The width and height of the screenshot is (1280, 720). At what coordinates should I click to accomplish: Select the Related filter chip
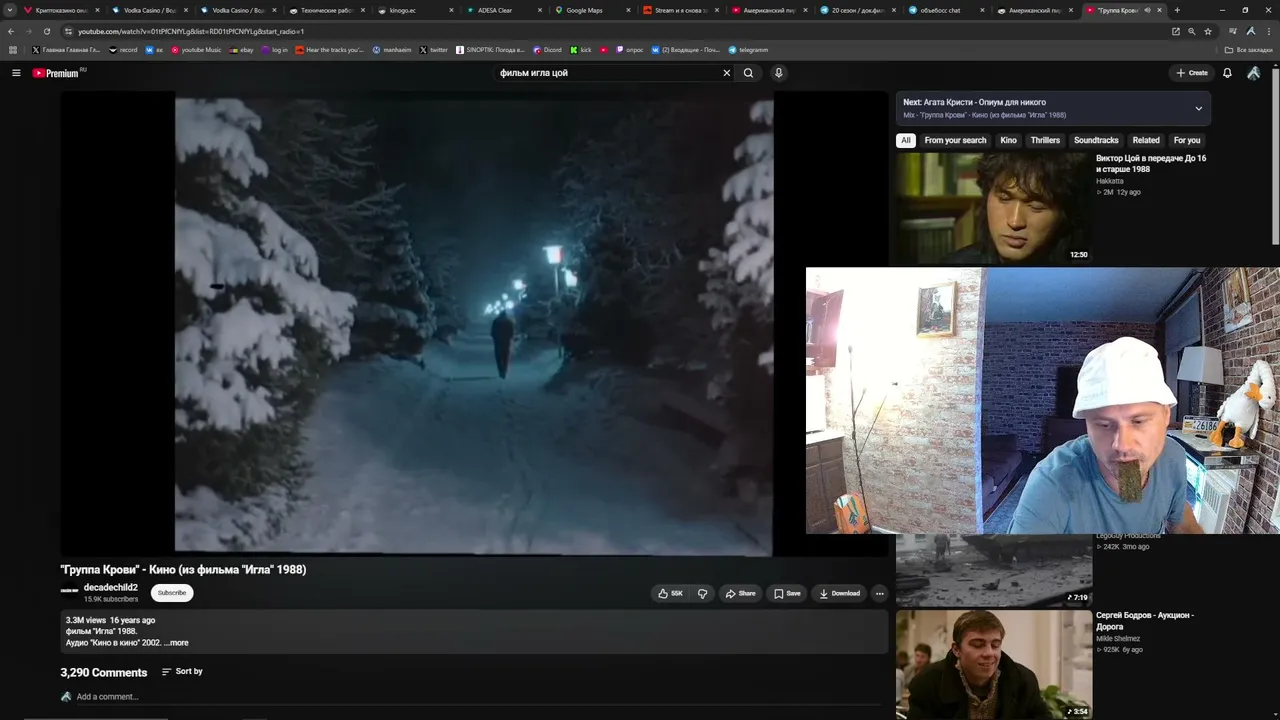pyautogui.click(x=1146, y=140)
